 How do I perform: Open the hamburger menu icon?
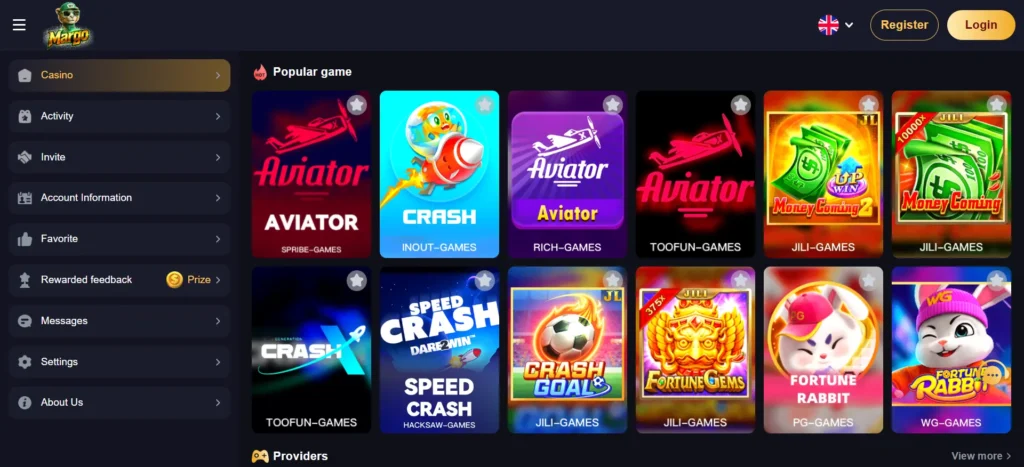pyautogui.click(x=19, y=25)
